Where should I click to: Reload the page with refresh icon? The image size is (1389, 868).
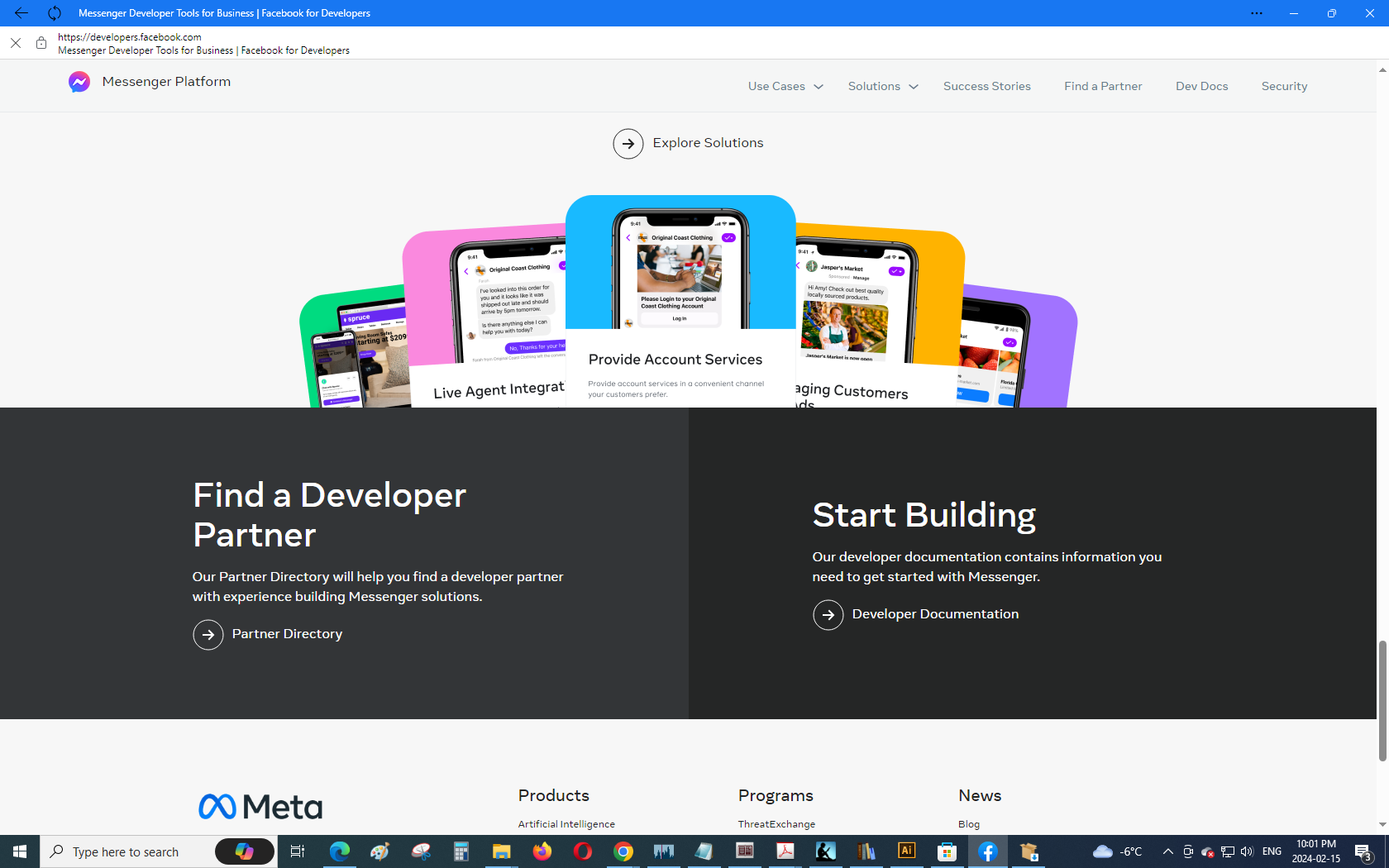[55, 13]
